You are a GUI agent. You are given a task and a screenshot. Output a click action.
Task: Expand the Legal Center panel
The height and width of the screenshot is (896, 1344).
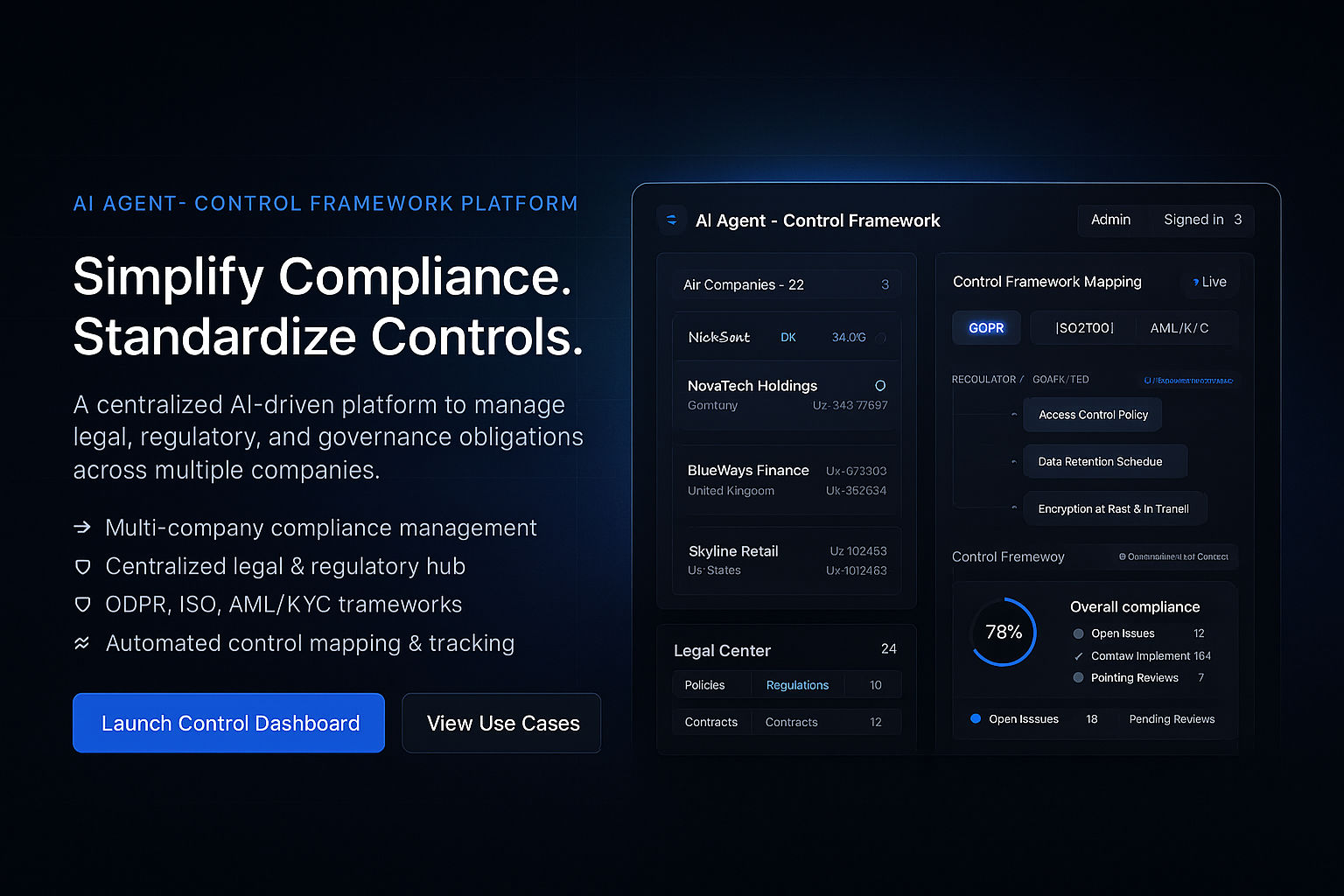pyautogui.click(x=785, y=649)
